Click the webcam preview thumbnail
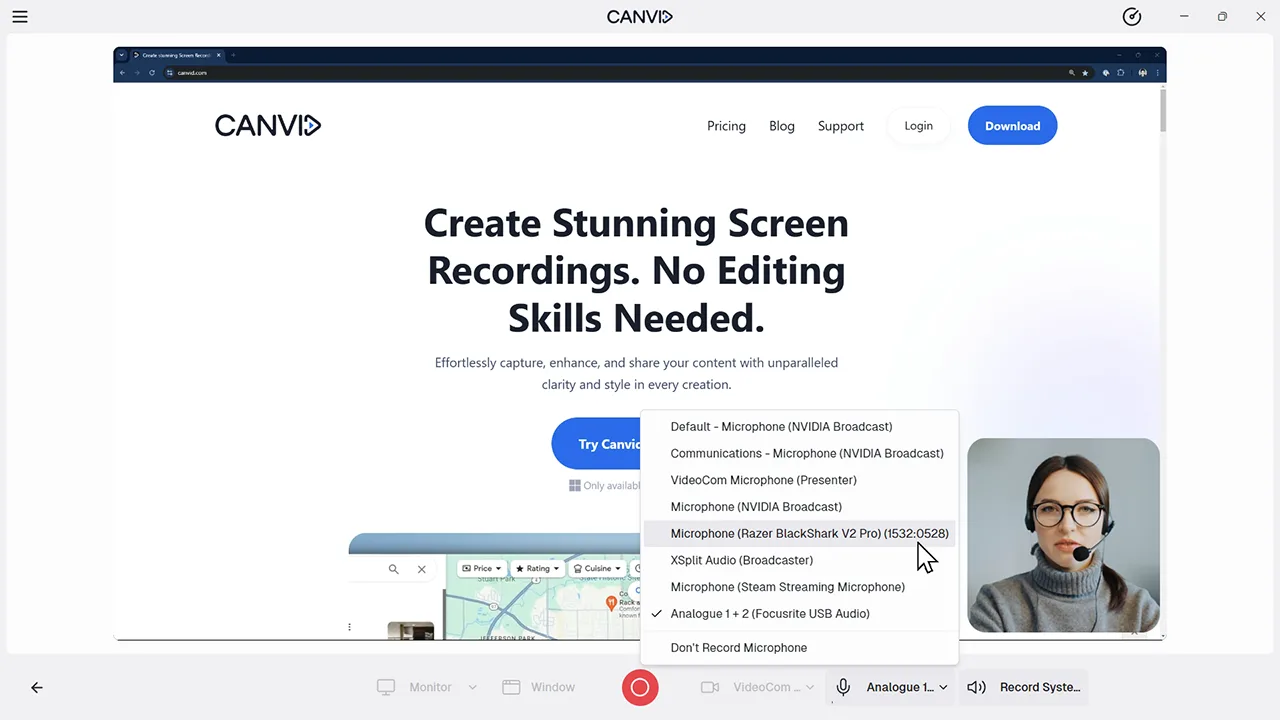The width and height of the screenshot is (1280, 720). click(1063, 535)
